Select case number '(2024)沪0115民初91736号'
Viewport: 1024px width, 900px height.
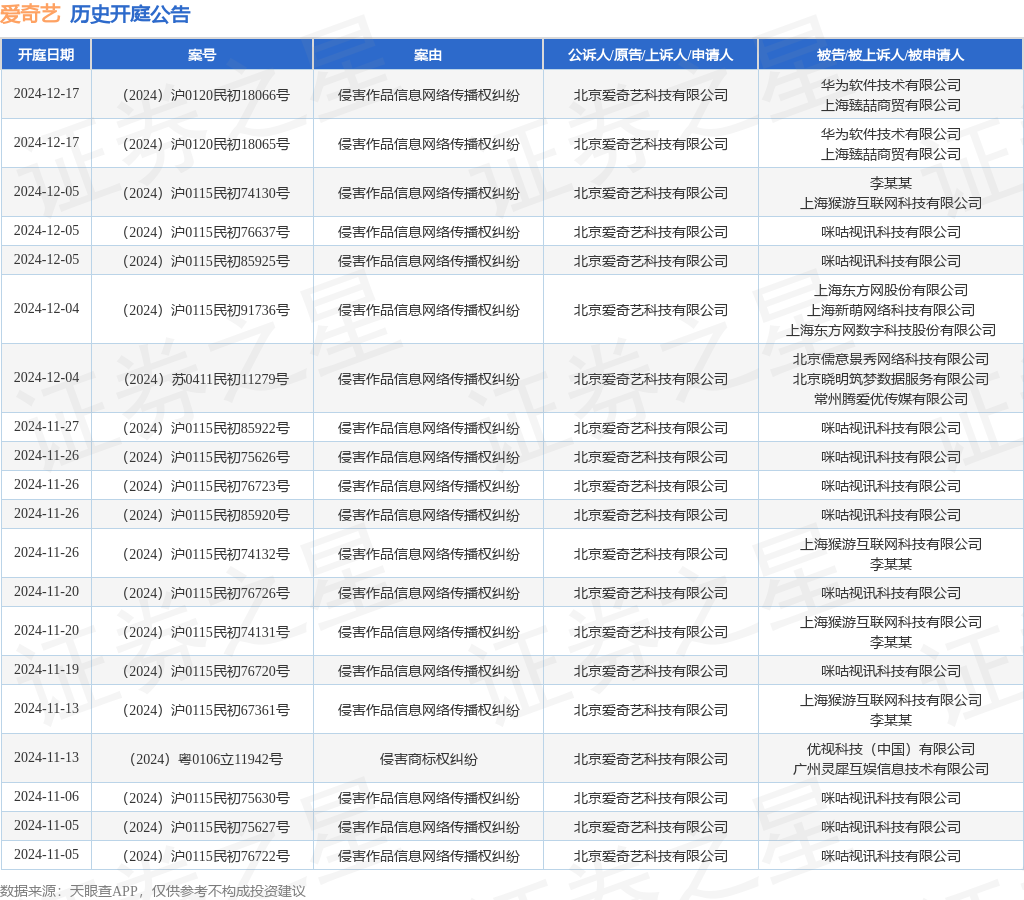pos(206,310)
